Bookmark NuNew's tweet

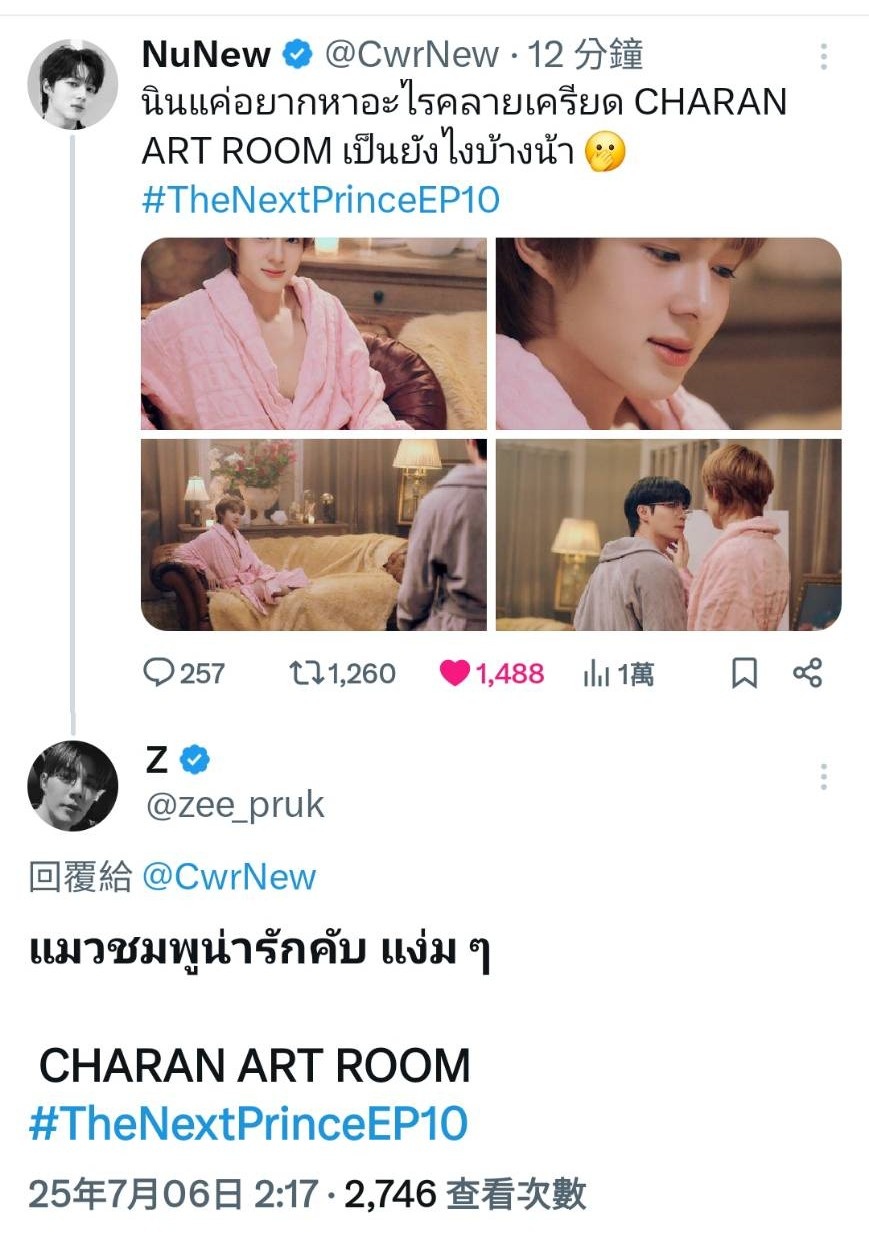tap(744, 674)
